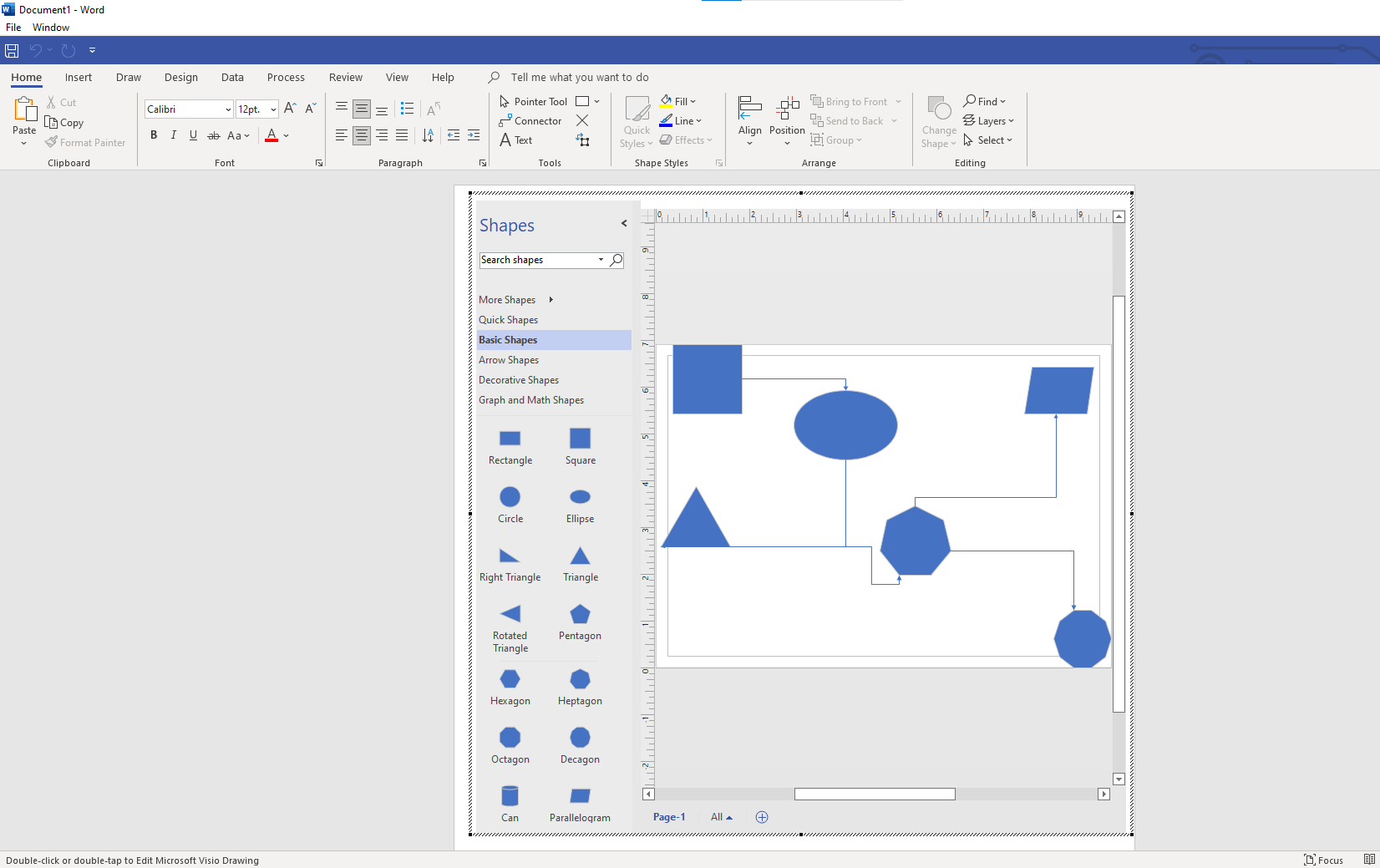Screen dimensions: 1380x868
Task: Select Decorative Shapes stencil
Action: pos(519,380)
